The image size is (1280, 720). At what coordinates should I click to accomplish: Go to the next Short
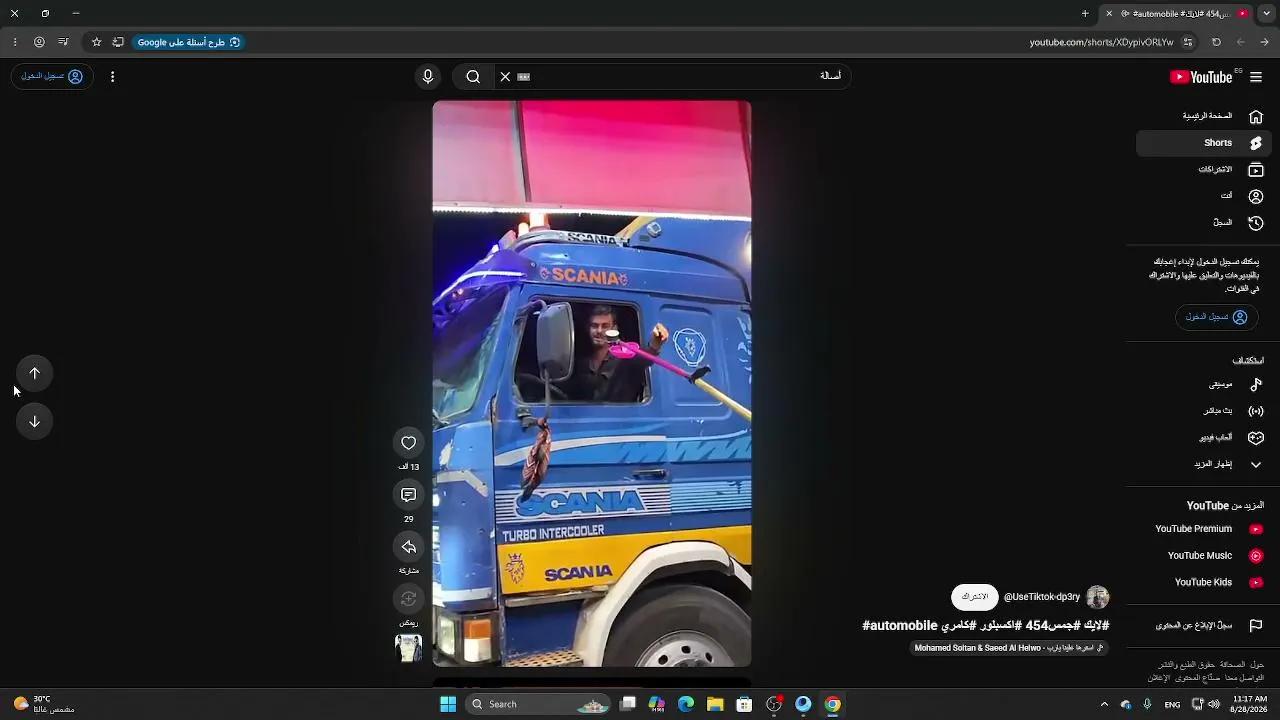[34, 421]
